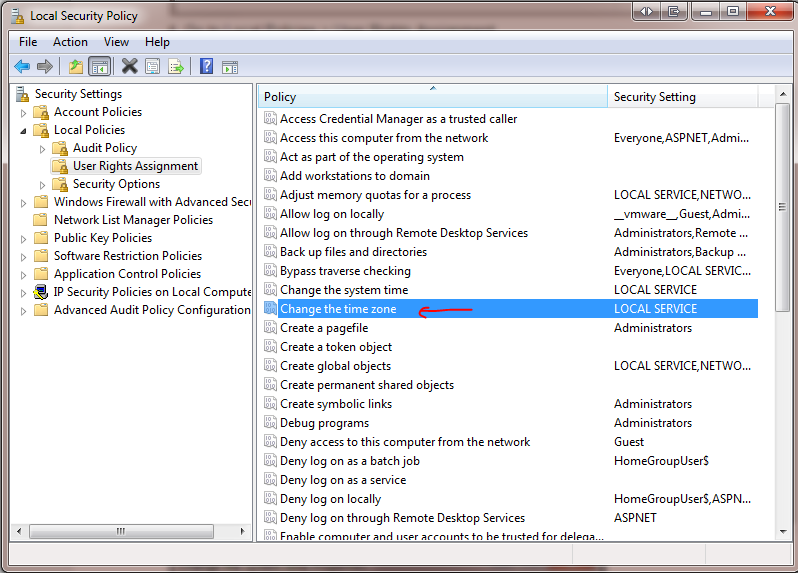Expand the Public Key Policies arrow
798x573 pixels.
[23, 239]
